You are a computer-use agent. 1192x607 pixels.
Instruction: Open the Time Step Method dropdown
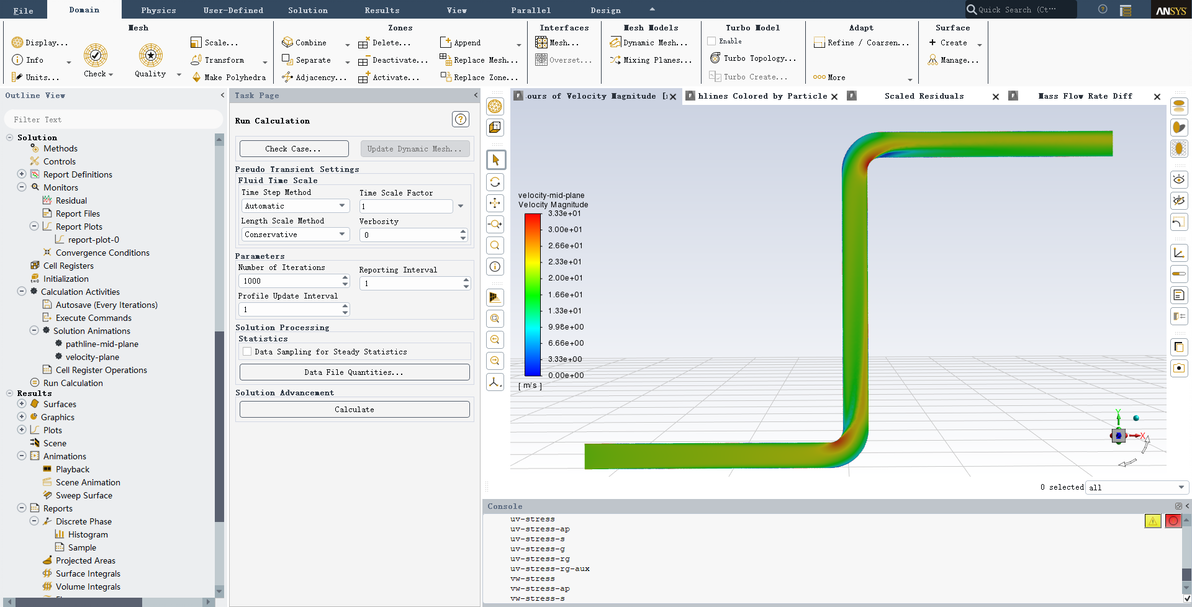pyautogui.click(x=295, y=206)
